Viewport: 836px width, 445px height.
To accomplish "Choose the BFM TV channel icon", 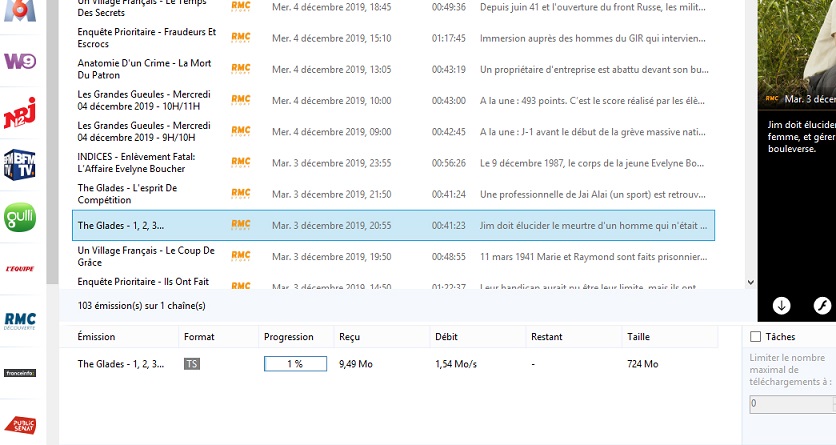I will 20,165.
